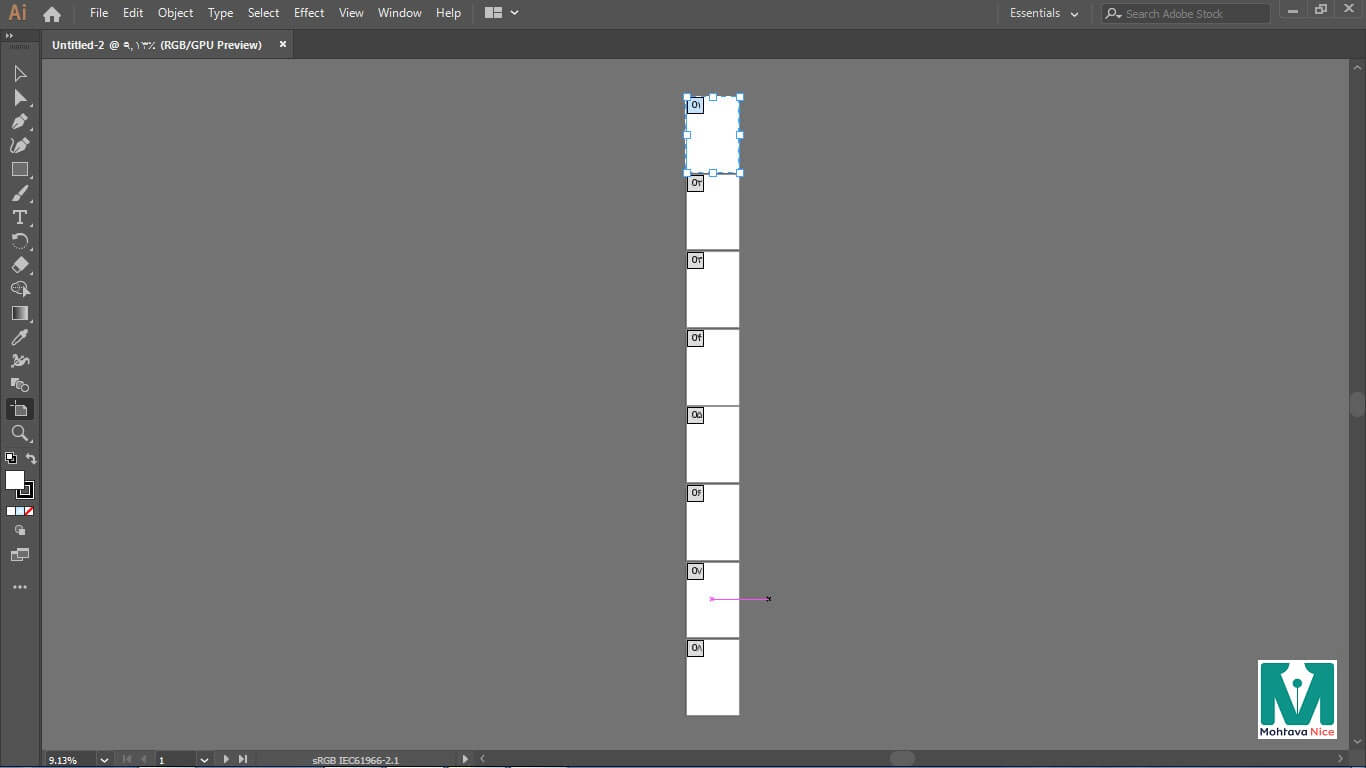Choose the Type tool
The image size is (1366, 768).
(x=19, y=217)
